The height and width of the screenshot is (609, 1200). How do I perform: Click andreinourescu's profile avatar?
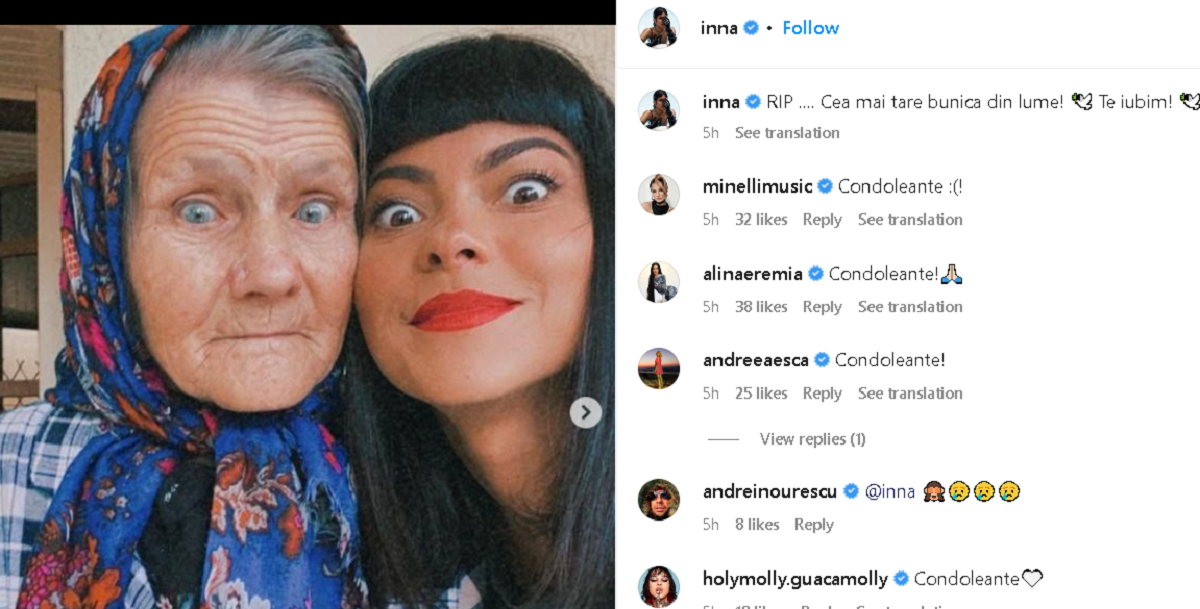click(659, 500)
